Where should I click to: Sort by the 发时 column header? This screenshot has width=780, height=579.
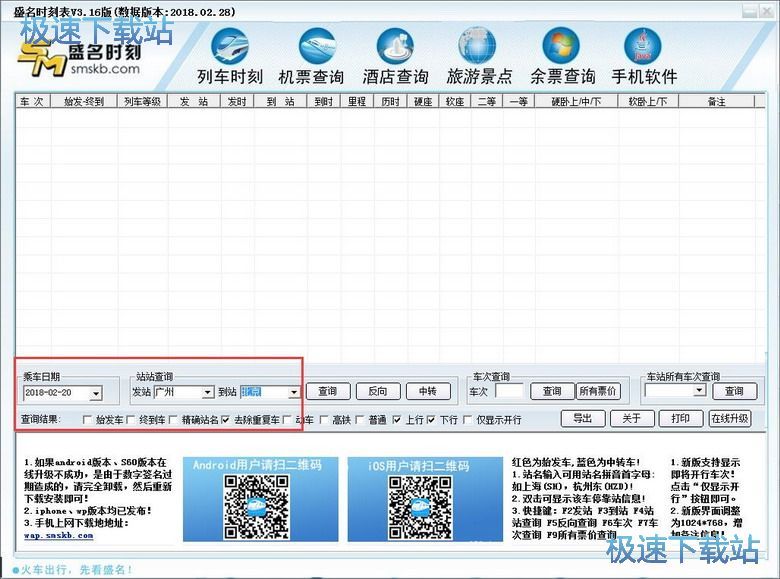pyautogui.click(x=237, y=101)
